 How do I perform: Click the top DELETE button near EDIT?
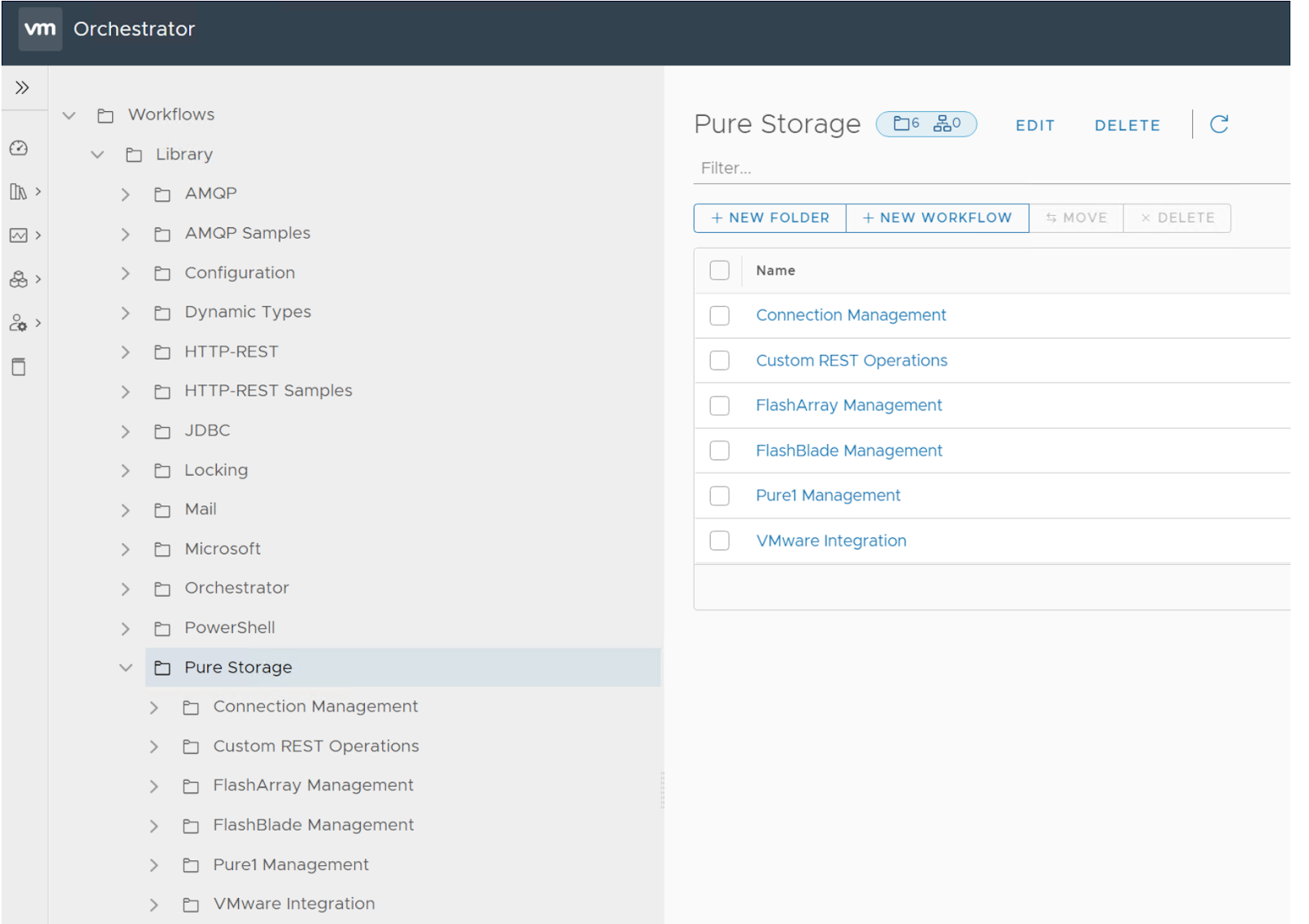point(1127,125)
